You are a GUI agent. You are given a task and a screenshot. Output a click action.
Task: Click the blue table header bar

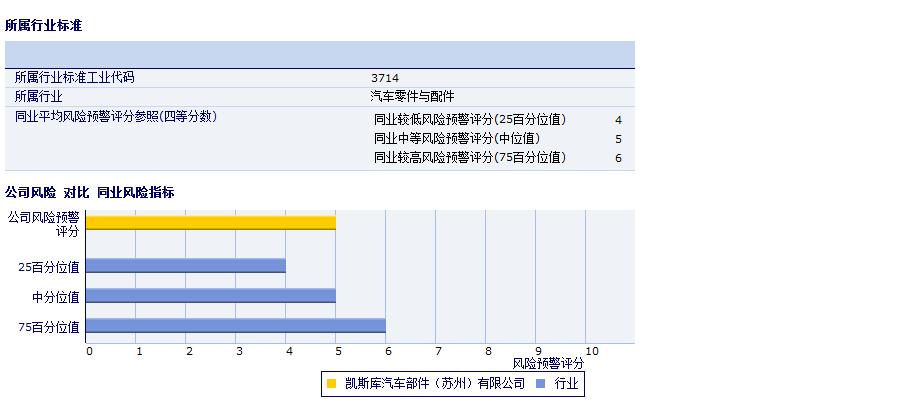[320, 54]
